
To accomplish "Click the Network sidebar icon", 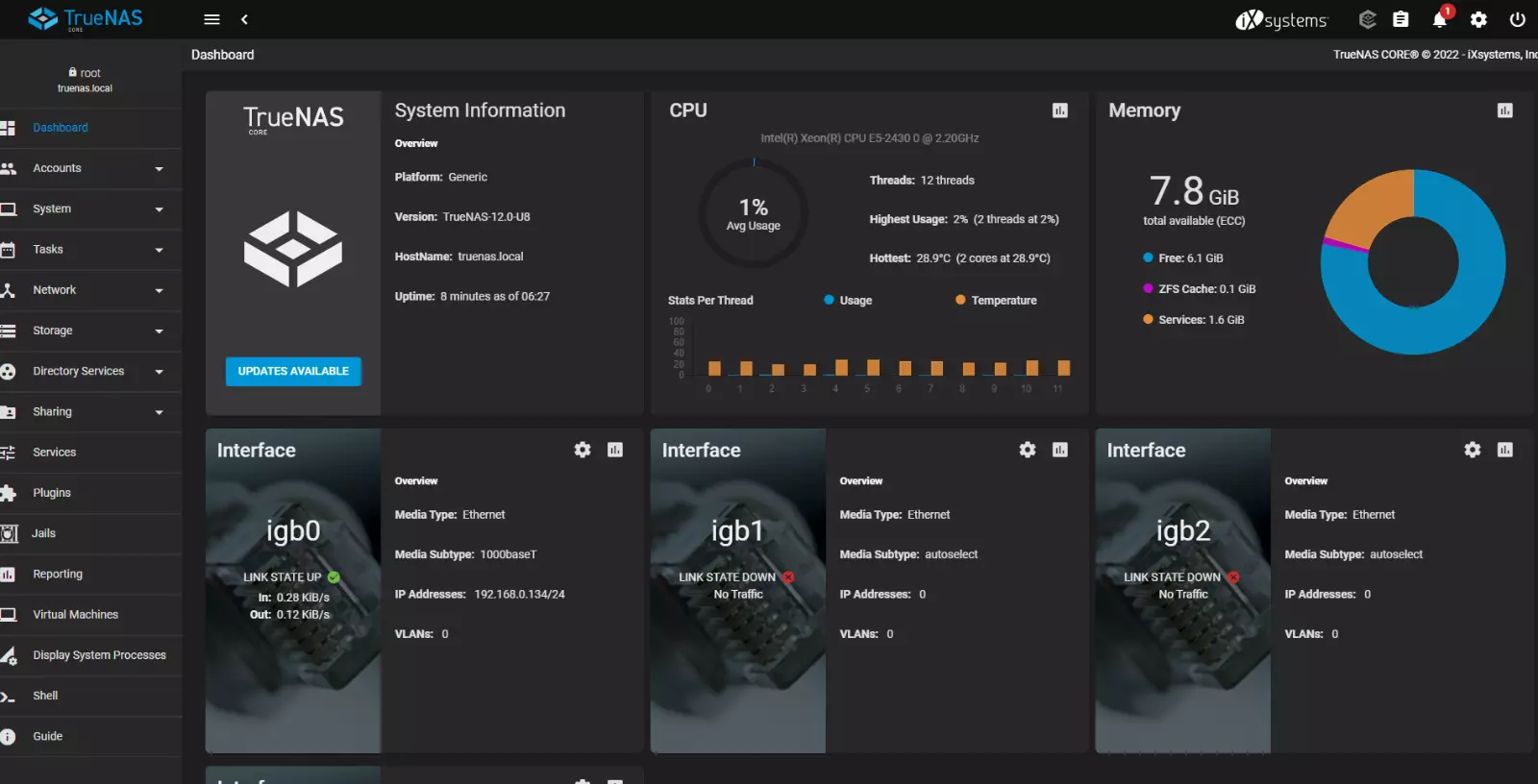I will pos(8,290).
